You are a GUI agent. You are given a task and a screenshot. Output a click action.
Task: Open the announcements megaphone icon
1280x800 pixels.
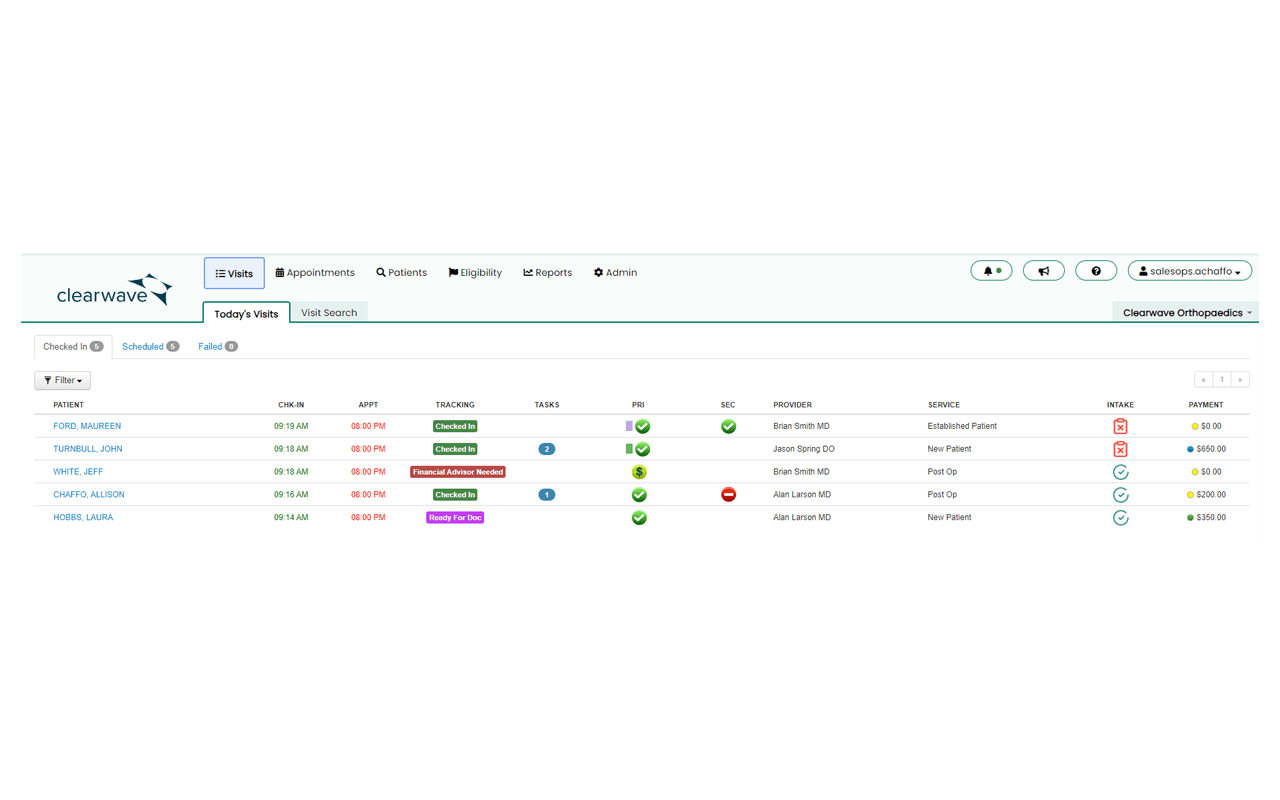[x=1043, y=271]
